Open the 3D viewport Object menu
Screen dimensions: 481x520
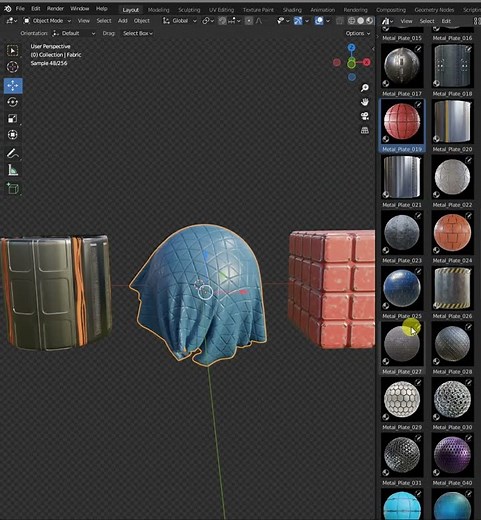point(142,21)
